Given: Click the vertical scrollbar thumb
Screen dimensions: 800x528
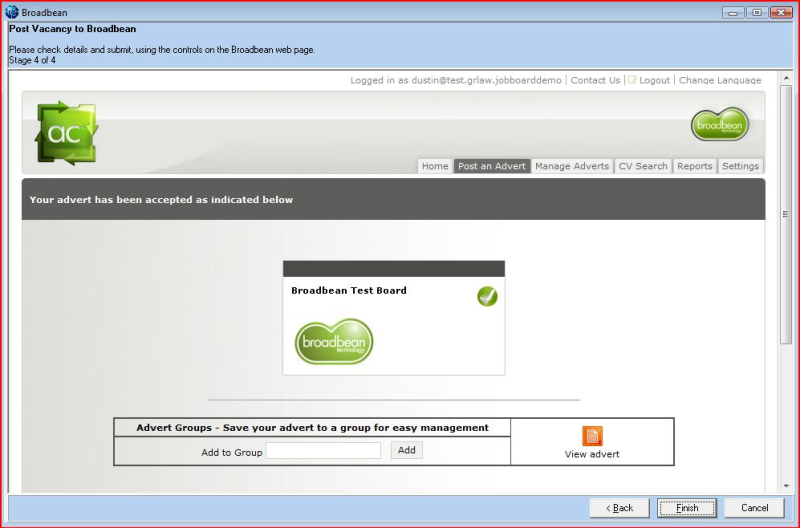Looking at the screenshot, I should [786, 214].
